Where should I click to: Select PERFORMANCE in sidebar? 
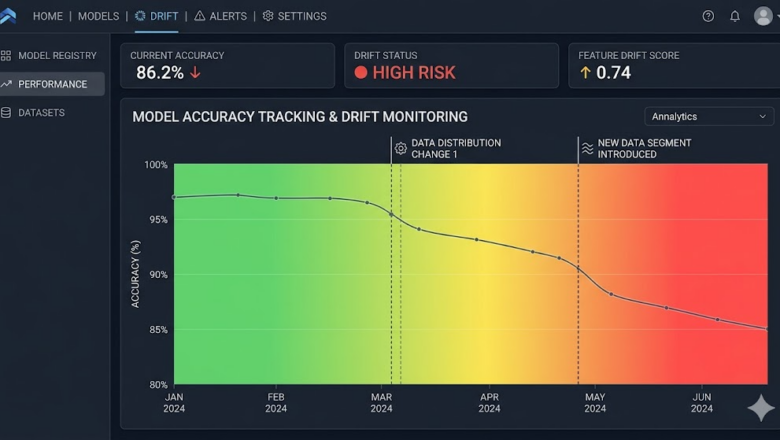click(x=52, y=84)
